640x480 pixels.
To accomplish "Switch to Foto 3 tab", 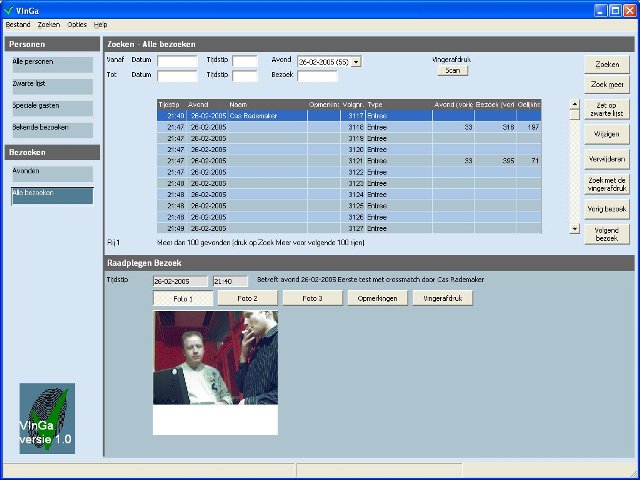I will tap(312, 298).
